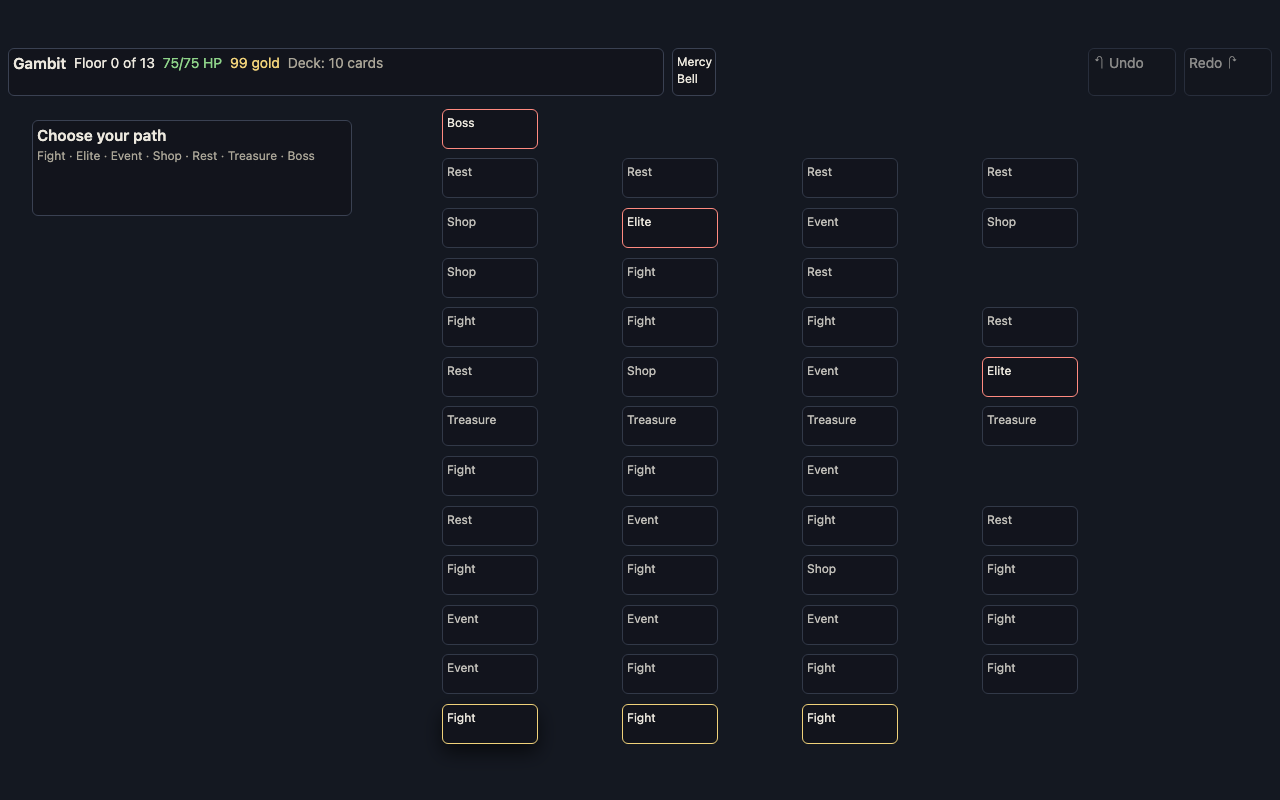Viewport: 1280px width, 800px height.
Task: Click the Undo button
Action: (x=1131, y=72)
